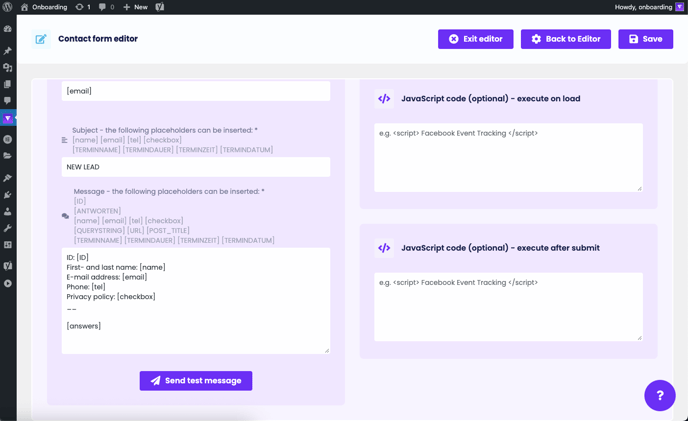688x421 pixels.
Task: Click the code icon beside execute after submit
Action: (x=384, y=248)
